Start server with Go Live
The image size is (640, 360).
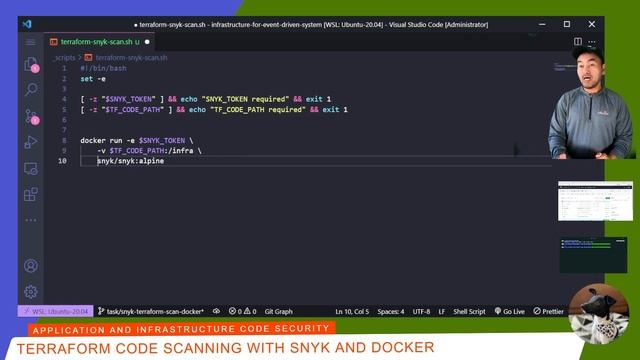coord(509,311)
